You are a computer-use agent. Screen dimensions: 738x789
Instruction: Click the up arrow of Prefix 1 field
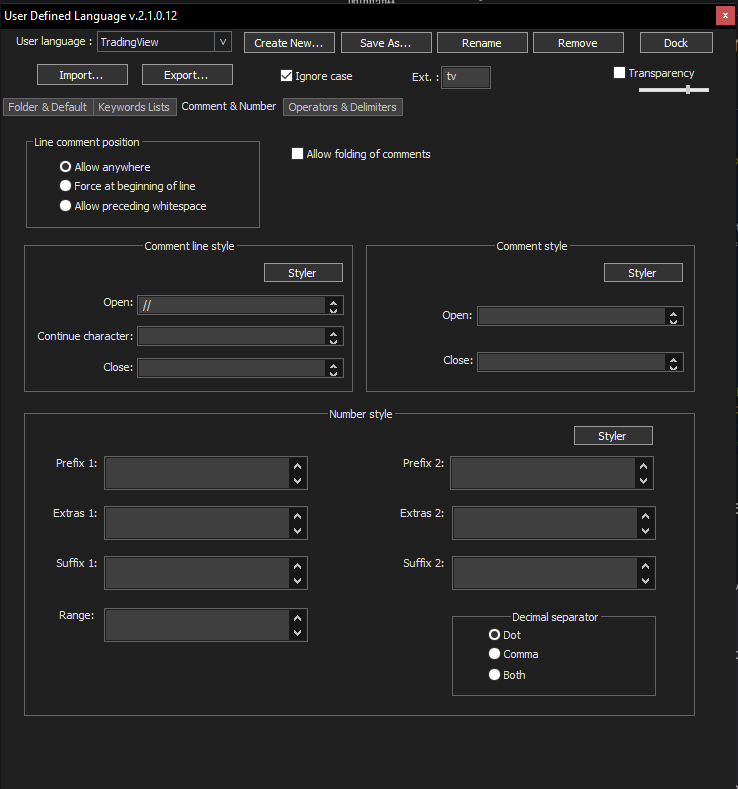pyautogui.click(x=298, y=466)
